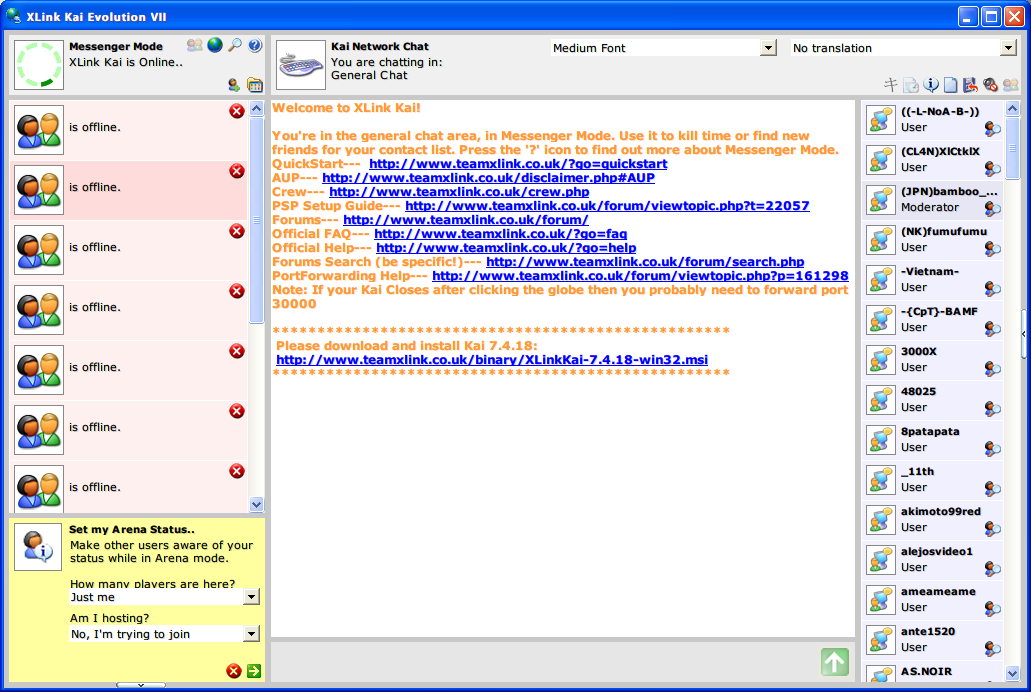The height and width of the screenshot is (692, 1031).
Task: Open the QuickStart link
Action: [518, 164]
